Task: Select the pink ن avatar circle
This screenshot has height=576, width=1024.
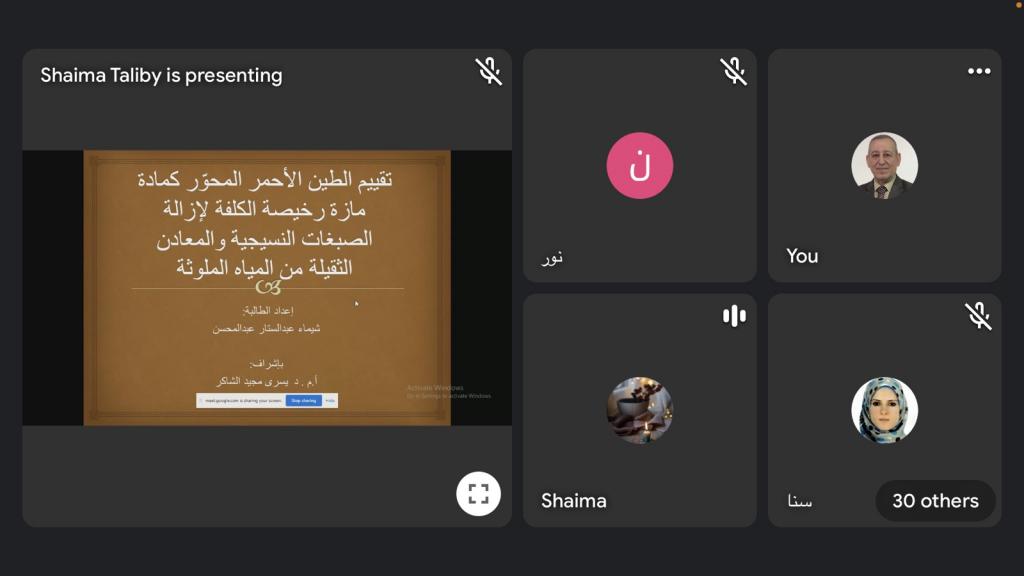Action: tap(639, 165)
